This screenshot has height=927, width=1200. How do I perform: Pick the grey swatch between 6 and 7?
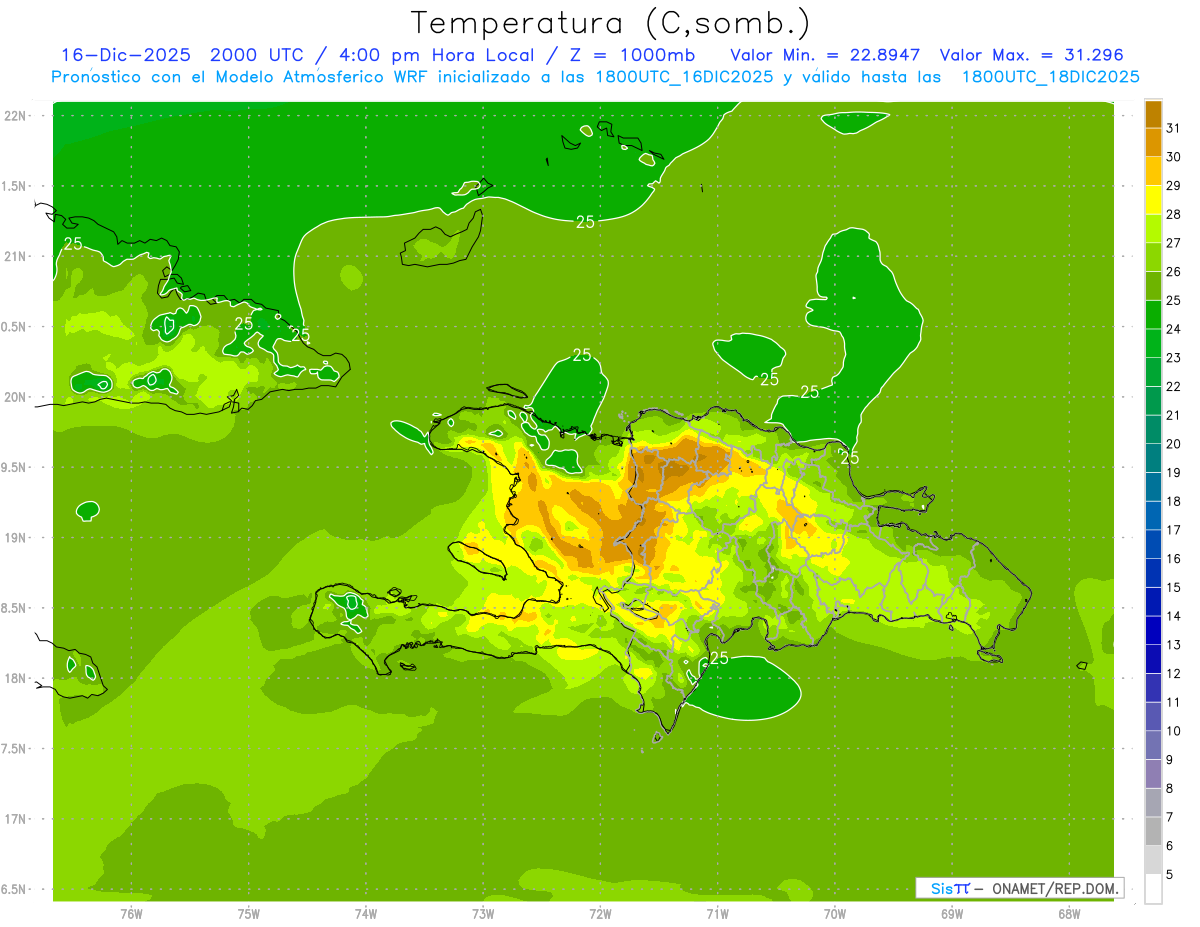point(1153,831)
